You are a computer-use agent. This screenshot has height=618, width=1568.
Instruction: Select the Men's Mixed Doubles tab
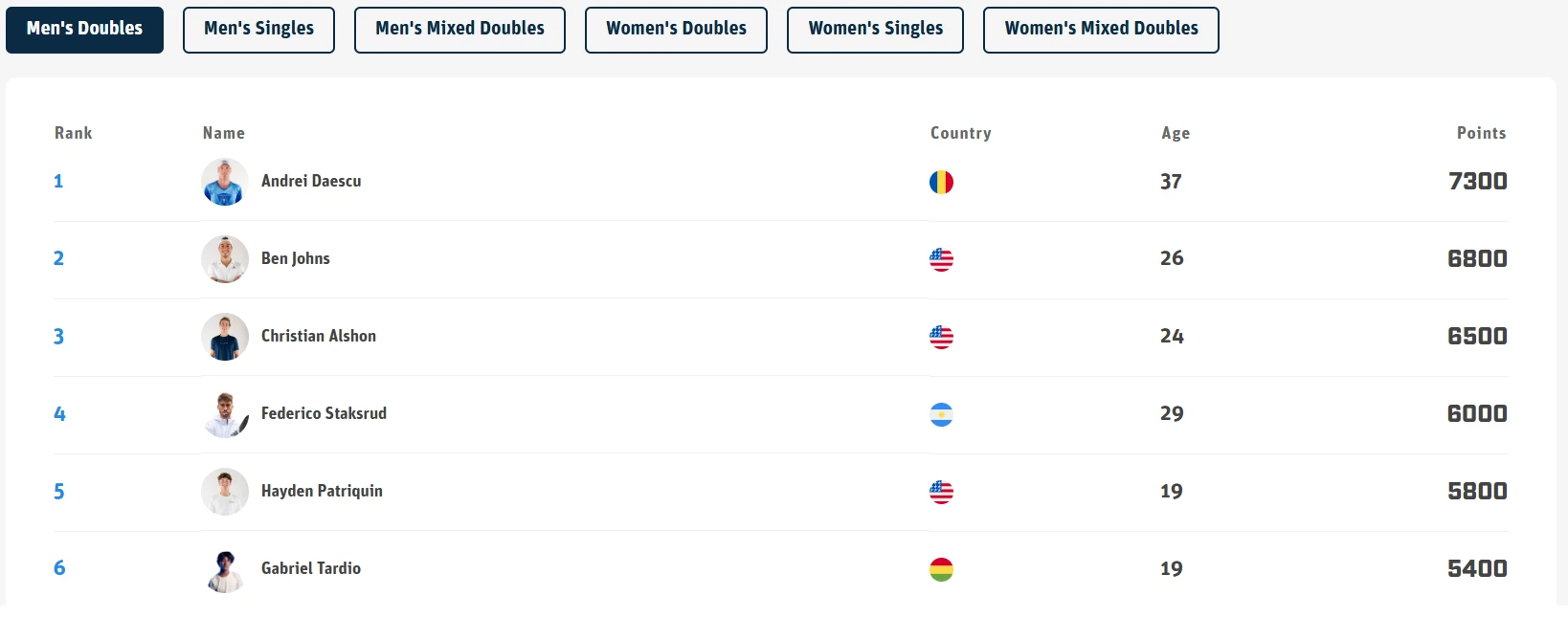pyautogui.click(x=459, y=30)
